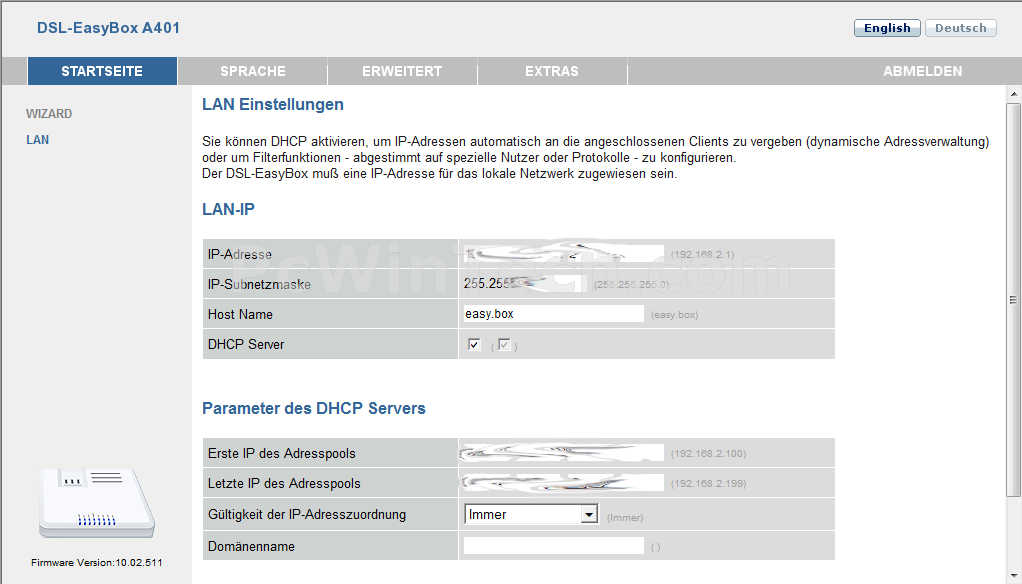
Task: Open the EXTRAS tab
Action: 552,71
